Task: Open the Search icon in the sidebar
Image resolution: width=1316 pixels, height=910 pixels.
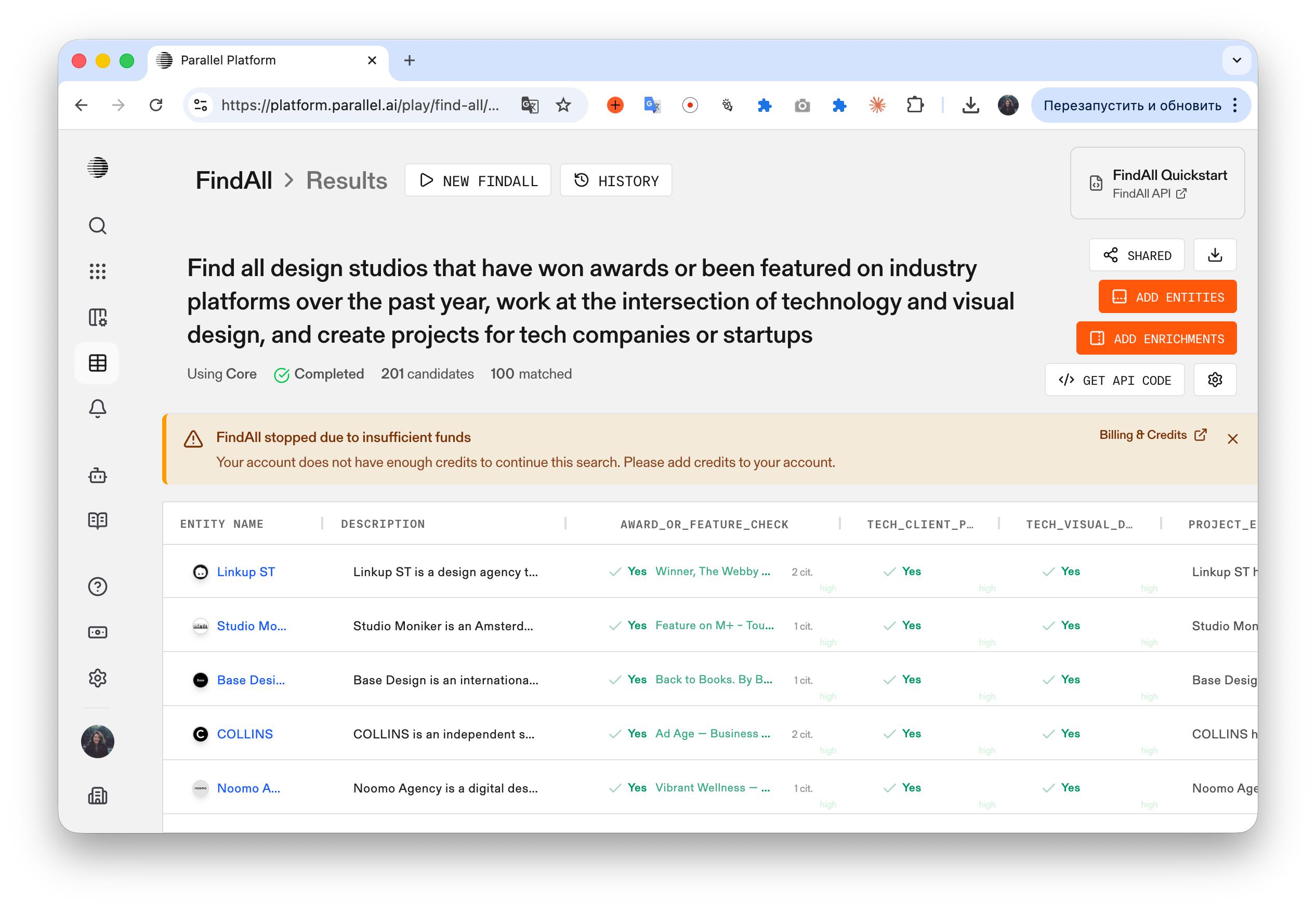Action: [98, 226]
